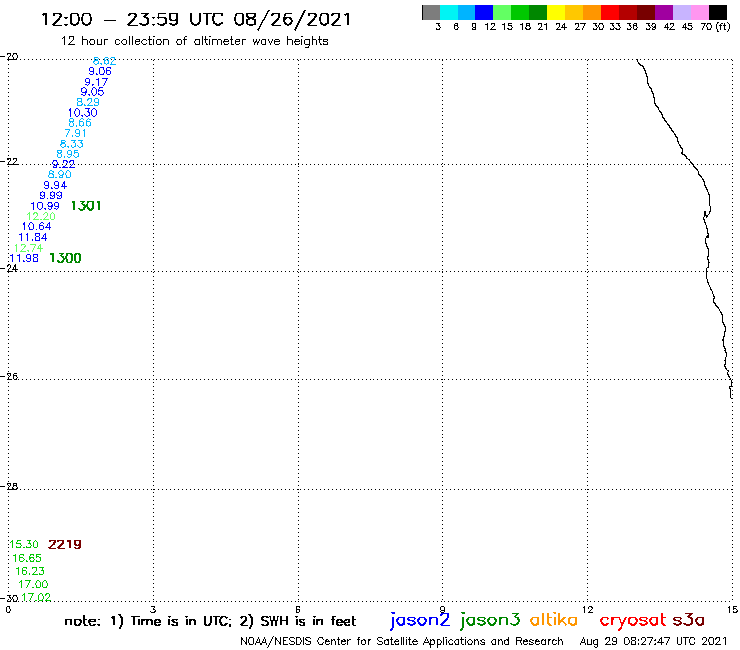
Task: Click the wave height value 17.02
Action: pyautogui.click(x=36, y=597)
